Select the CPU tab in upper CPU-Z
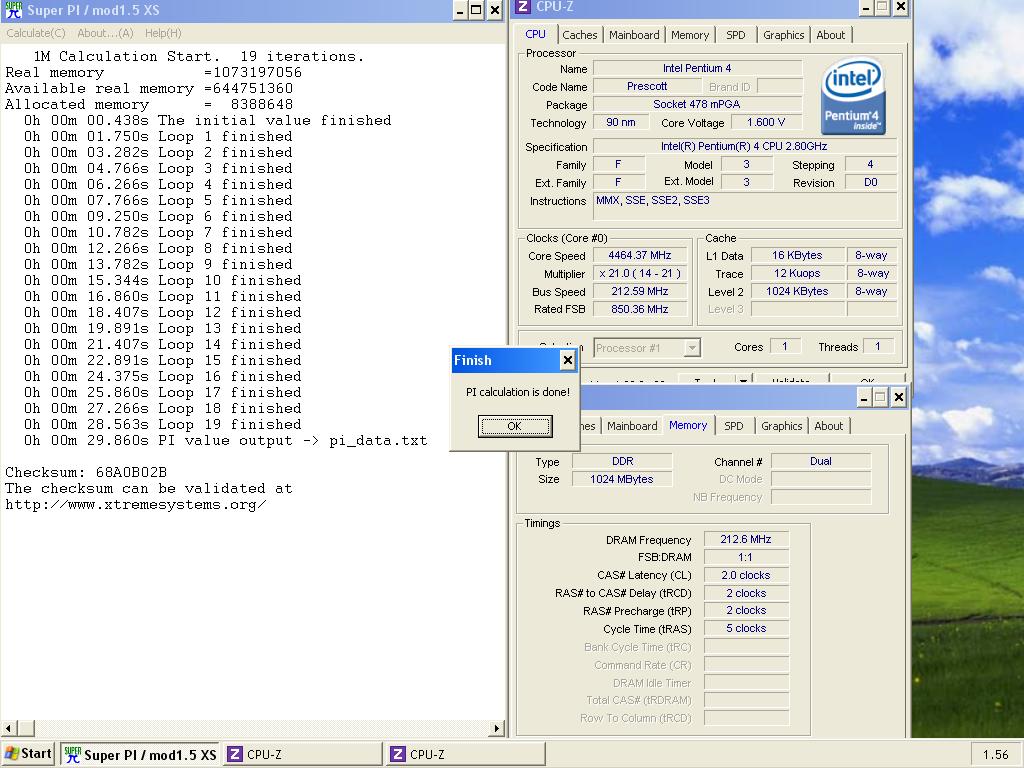Screen dimensions: 1024x768 [535, 34]
